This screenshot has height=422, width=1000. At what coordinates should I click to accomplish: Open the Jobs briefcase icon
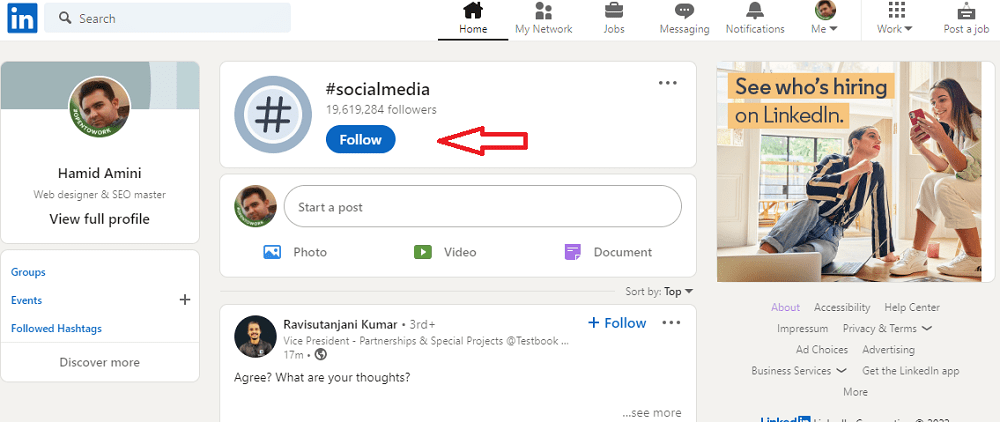(x=614, y=11)
